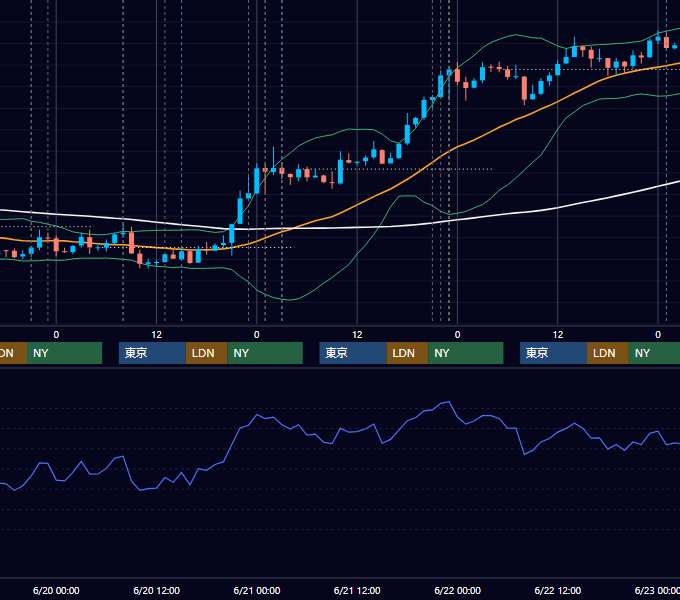This screenshot has width=680, height=600.
Task: Select the LDN session block for 6/22
Action: 608,353
